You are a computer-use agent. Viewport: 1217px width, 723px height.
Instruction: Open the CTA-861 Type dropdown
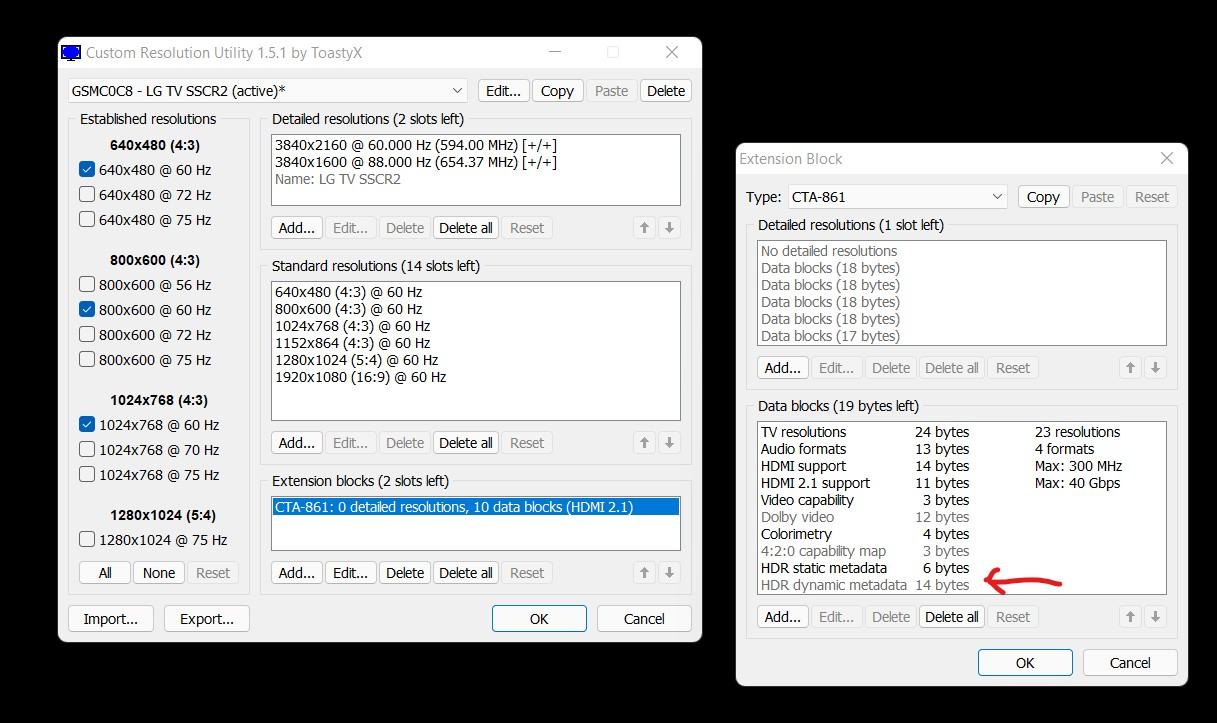click(897, 197)
